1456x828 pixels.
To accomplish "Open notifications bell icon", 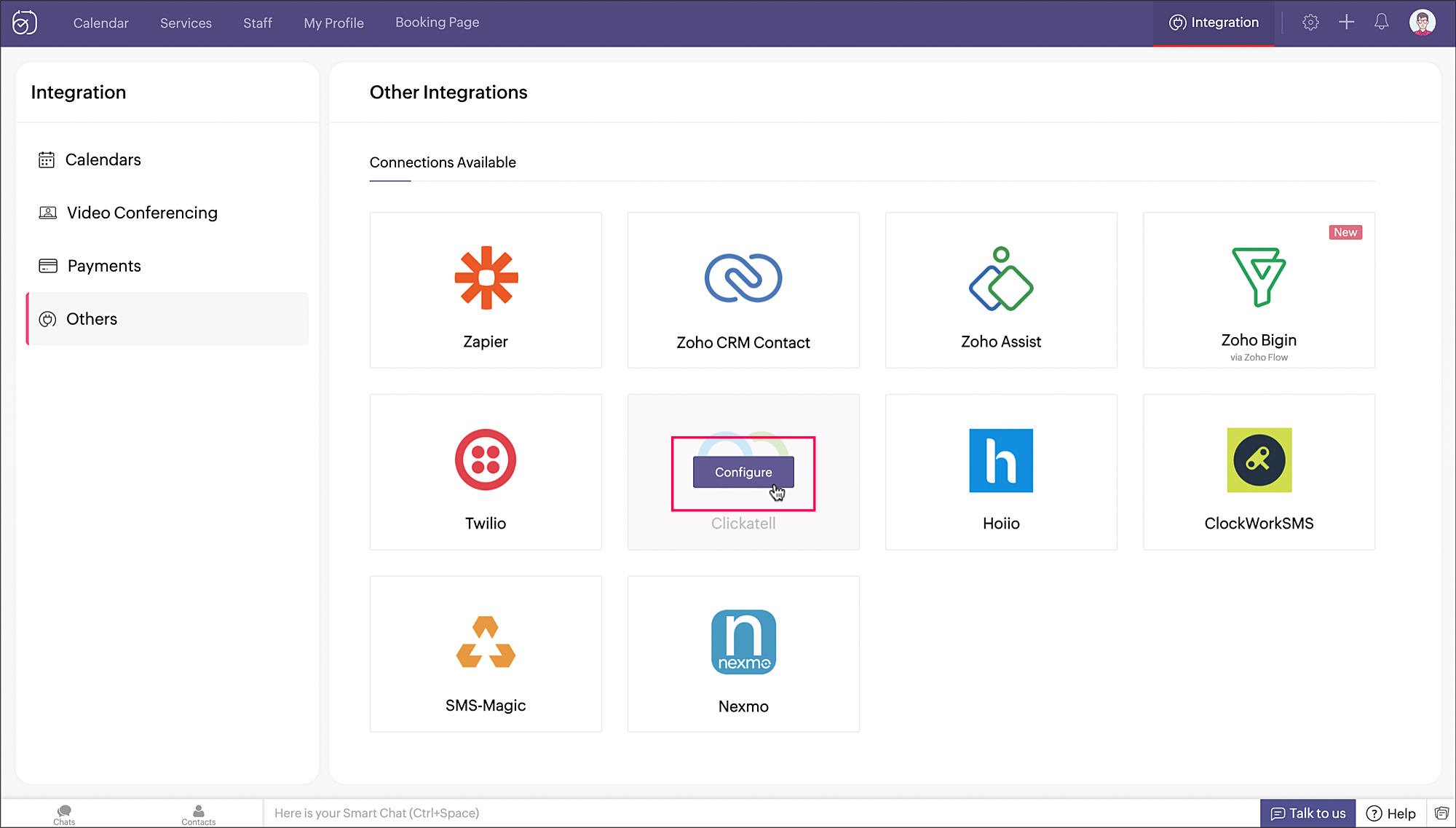I will click(x=1381, y=23).
